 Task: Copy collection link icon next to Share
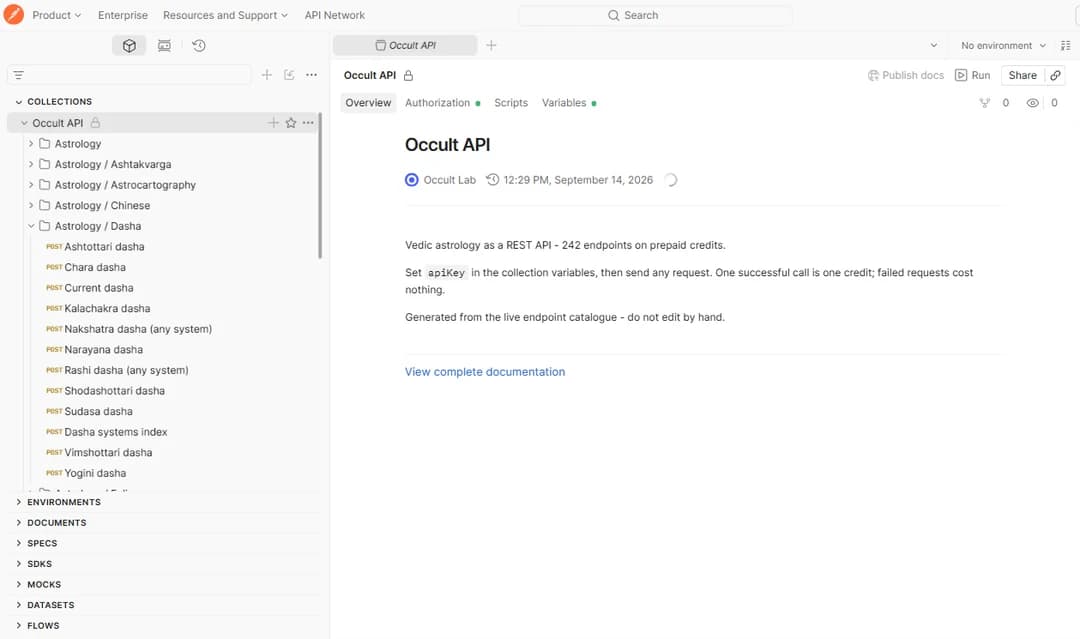point(1055,75)
